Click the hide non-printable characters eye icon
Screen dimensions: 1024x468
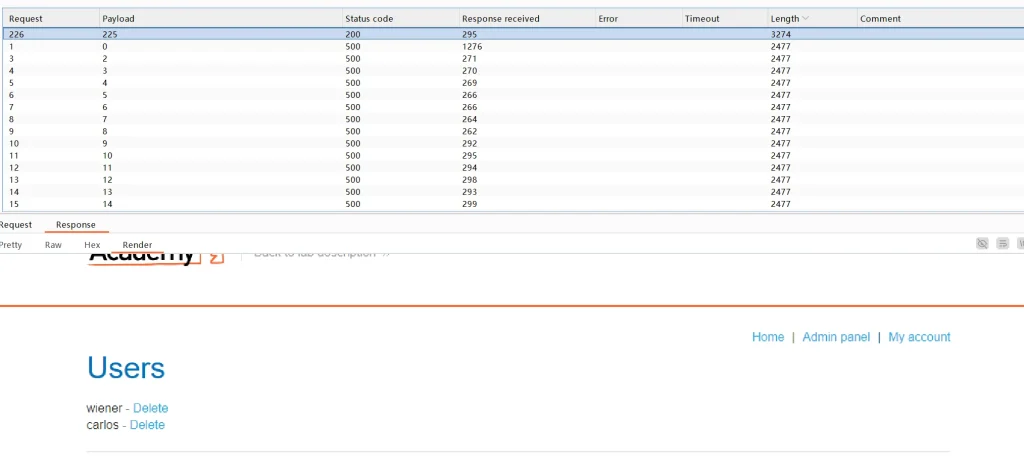pyautogui.click(x=982, y=244)
